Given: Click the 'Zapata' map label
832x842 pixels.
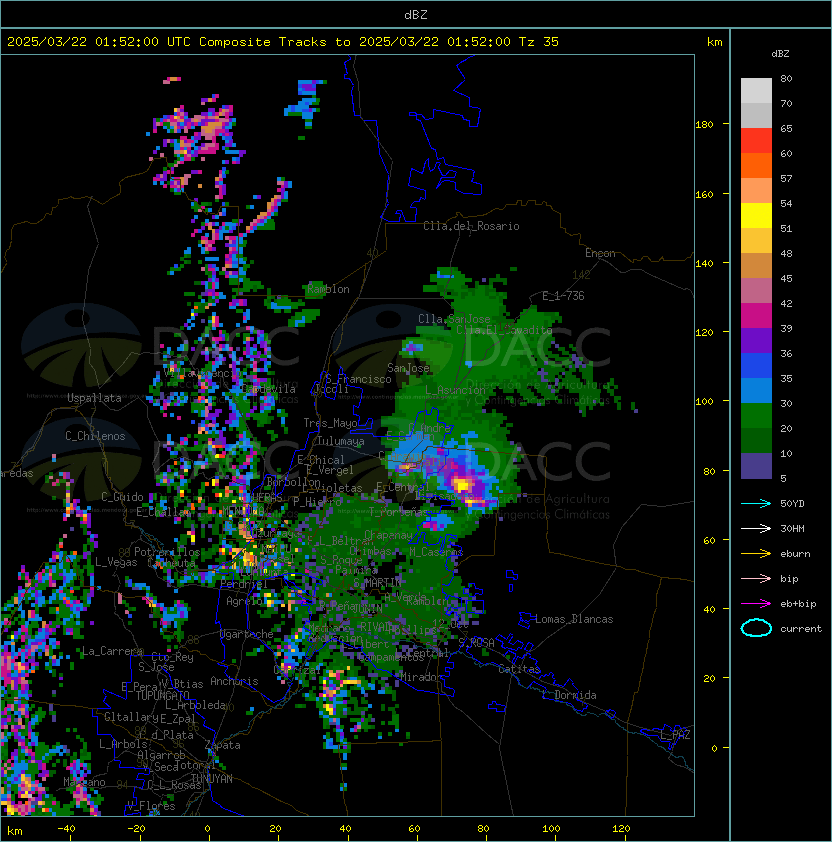Looking at the screenshot, I should (222, 745).
